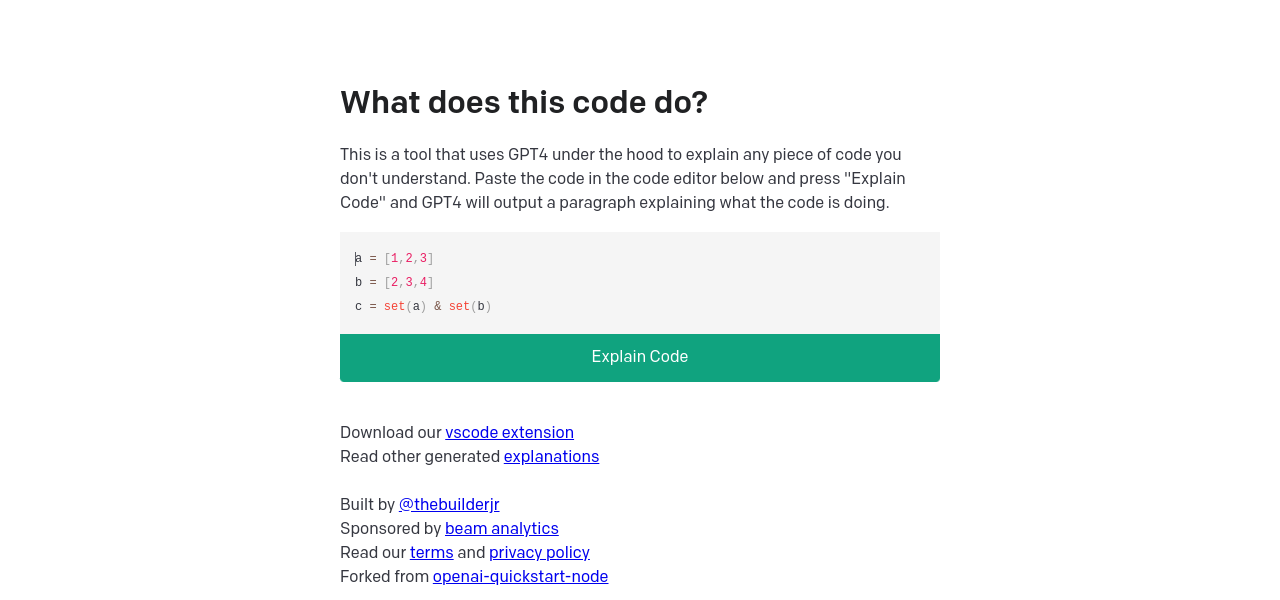Visit the generated explanations link

tap(551, 457)
